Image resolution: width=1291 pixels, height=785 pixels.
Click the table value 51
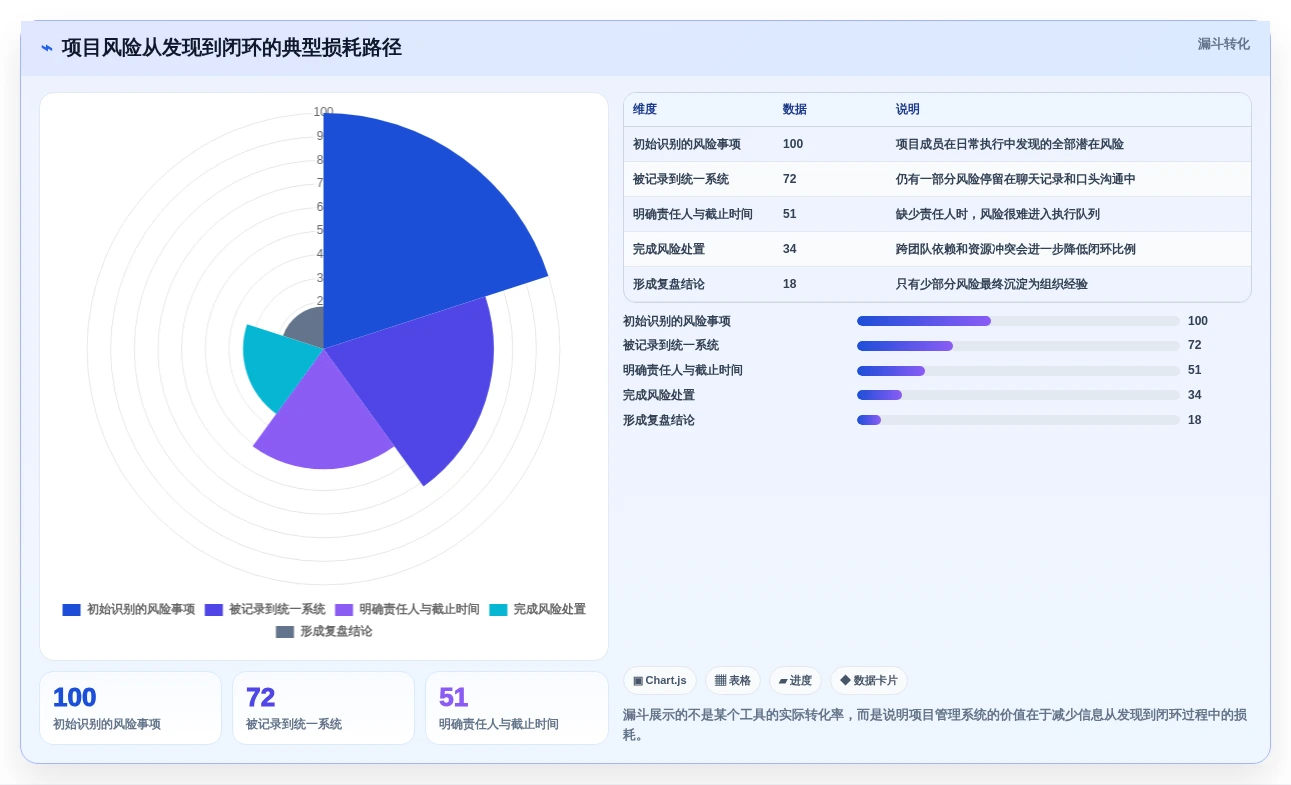coord(790,214)
